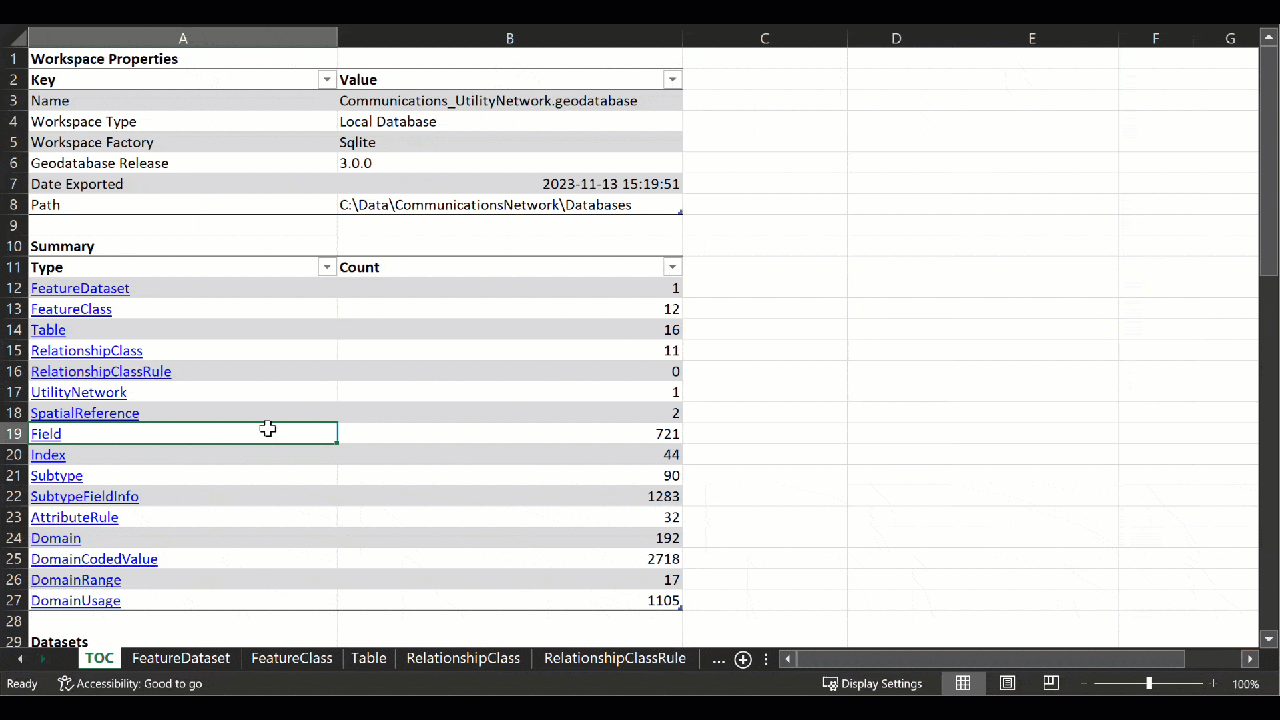This screenshot has height=720, width=1280.
Task: Select column D header
Action: pos(896,38)
